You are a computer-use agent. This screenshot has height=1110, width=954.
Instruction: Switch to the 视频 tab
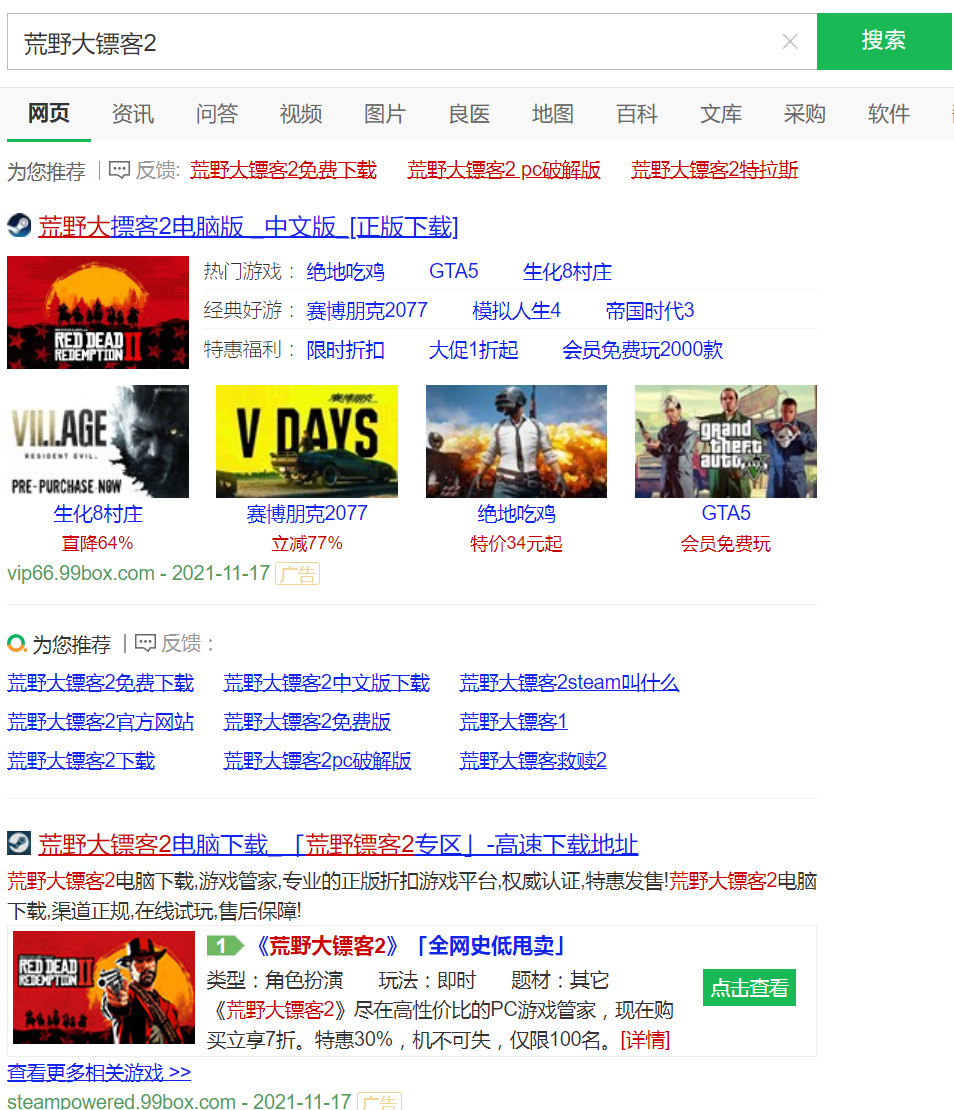pos(301,113)
